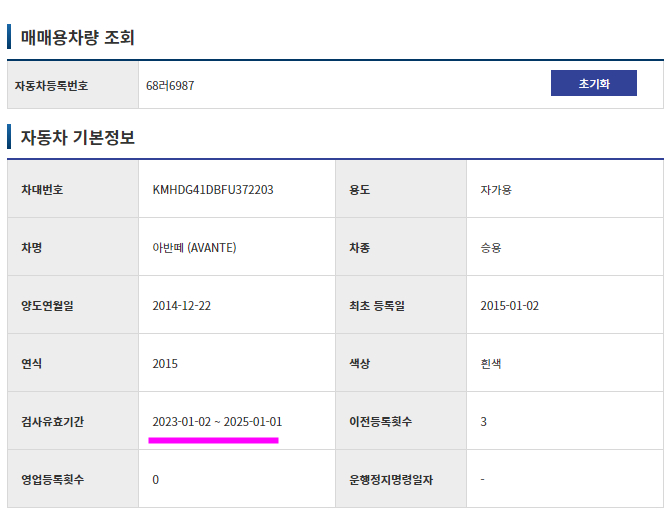
Task: Click the 색상 value 흰색
Action: (x=491, y=364)
